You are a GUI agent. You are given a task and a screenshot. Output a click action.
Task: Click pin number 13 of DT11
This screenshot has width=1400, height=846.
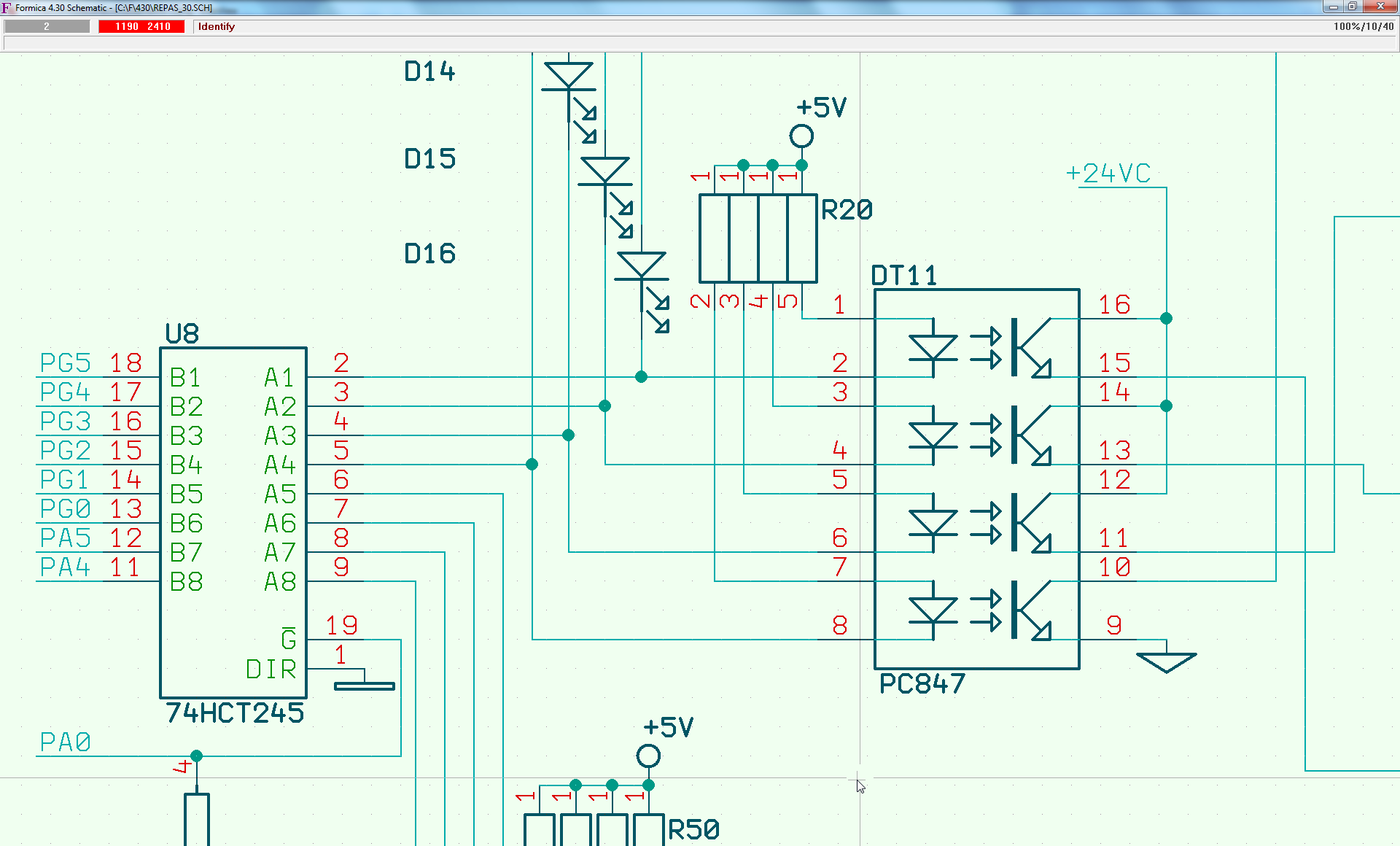click(1115, 451)
